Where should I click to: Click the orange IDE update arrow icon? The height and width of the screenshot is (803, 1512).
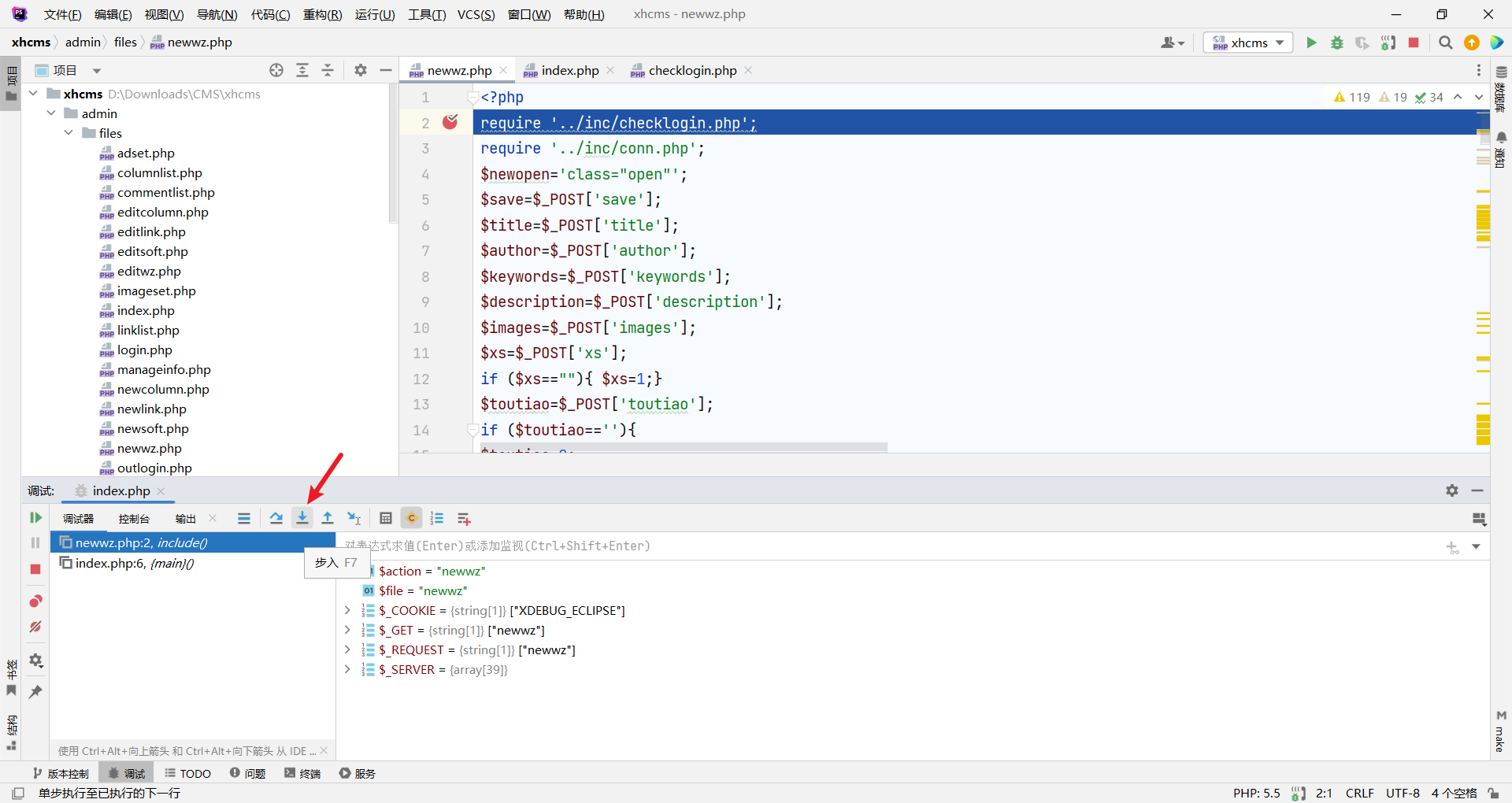click(1471, 43)
